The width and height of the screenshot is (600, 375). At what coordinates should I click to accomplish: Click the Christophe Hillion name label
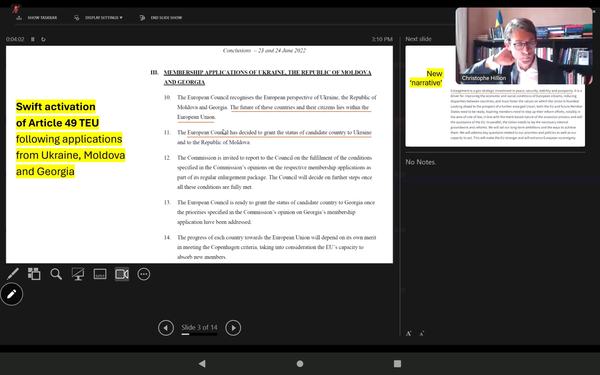[484, 78]
